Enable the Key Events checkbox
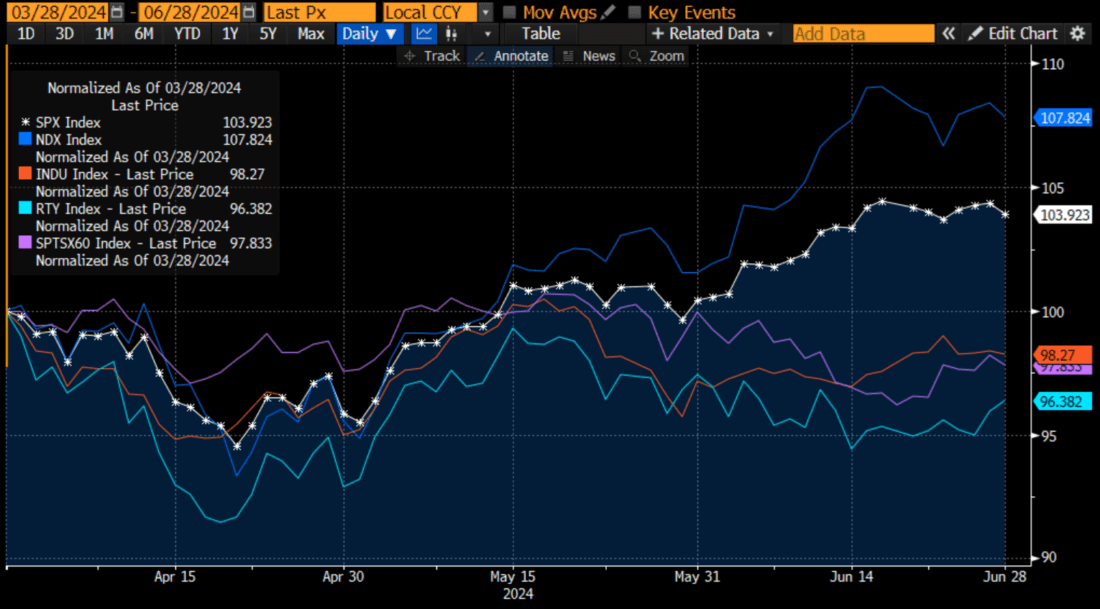 click(x=633, y=12)
